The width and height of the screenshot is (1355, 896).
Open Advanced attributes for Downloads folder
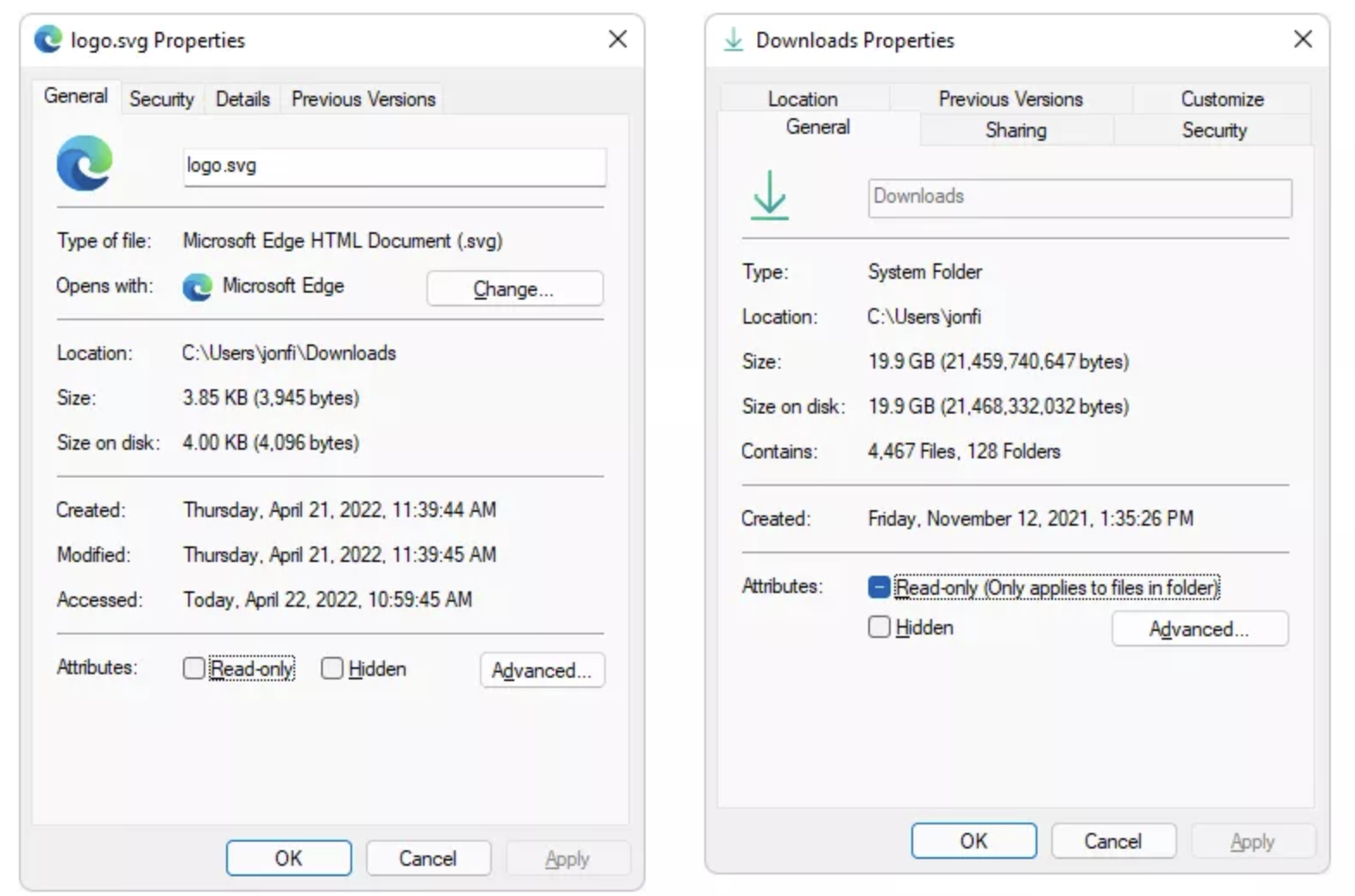point(1199,629)
